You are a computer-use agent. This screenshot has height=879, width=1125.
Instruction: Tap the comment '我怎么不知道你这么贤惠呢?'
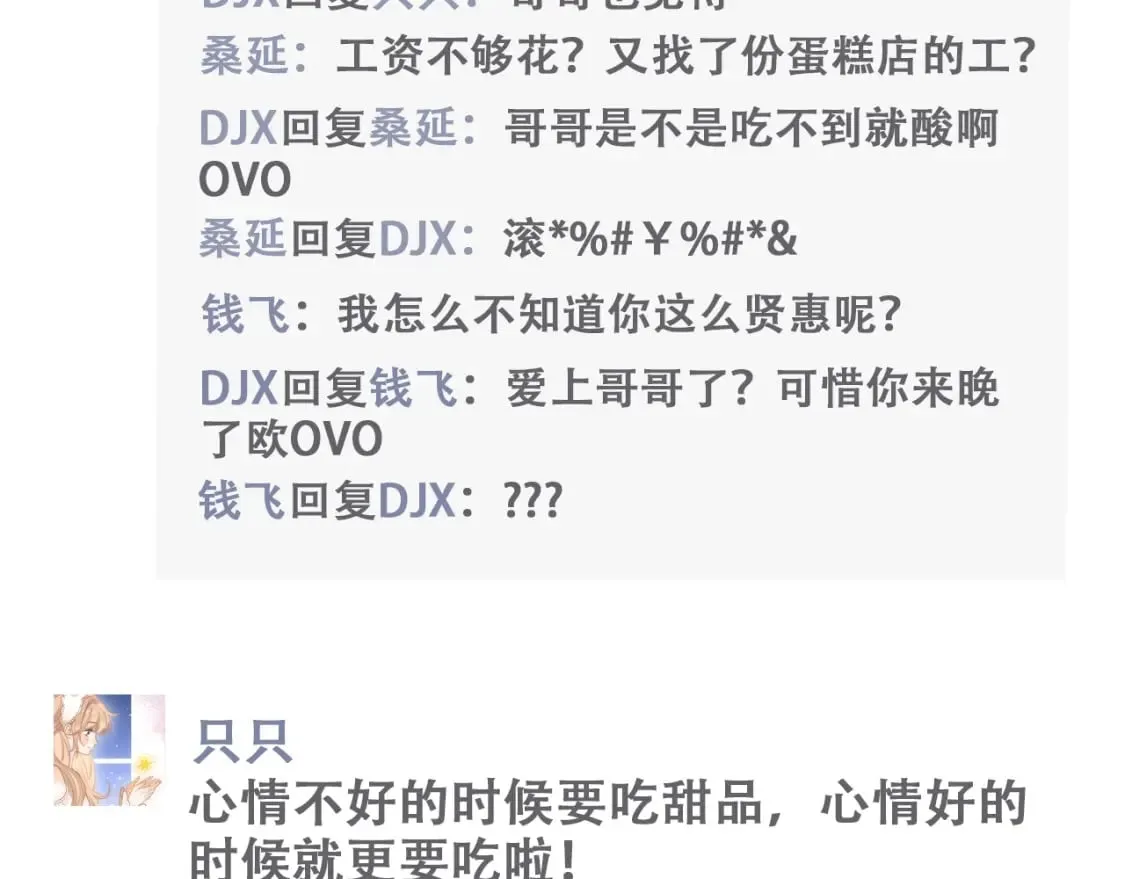pos(619,314)
